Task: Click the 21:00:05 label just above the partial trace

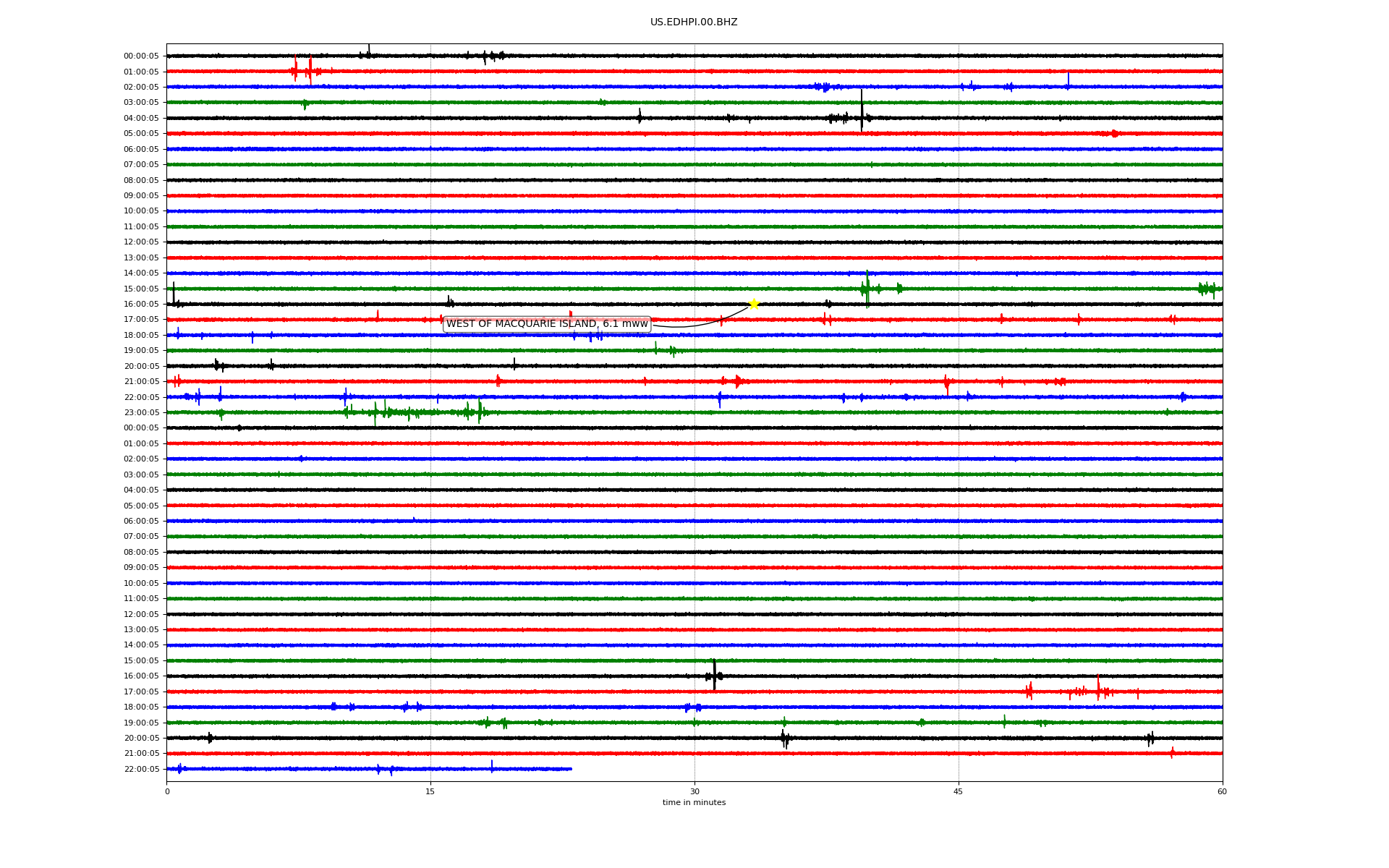Action: [141, 754]
